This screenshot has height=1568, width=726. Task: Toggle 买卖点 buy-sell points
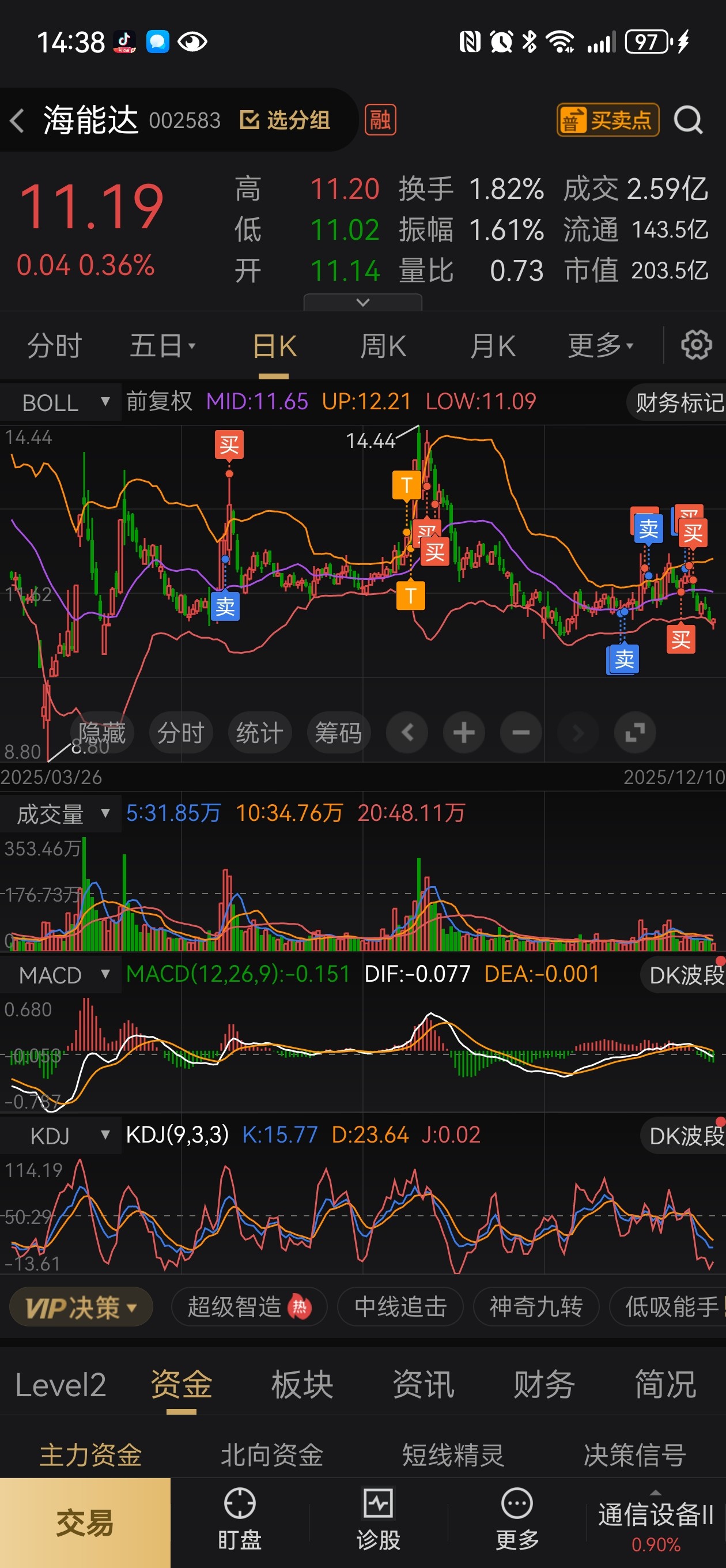(x=608, y=120)
